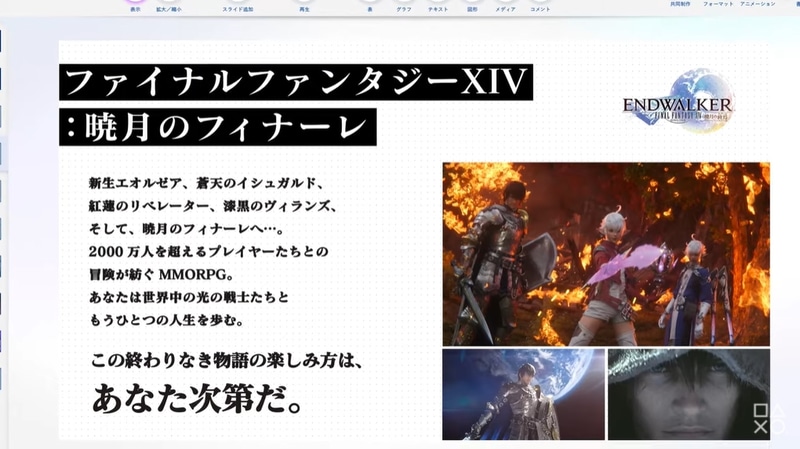
Task: Insert a table using 表
Action: [370, 7]
